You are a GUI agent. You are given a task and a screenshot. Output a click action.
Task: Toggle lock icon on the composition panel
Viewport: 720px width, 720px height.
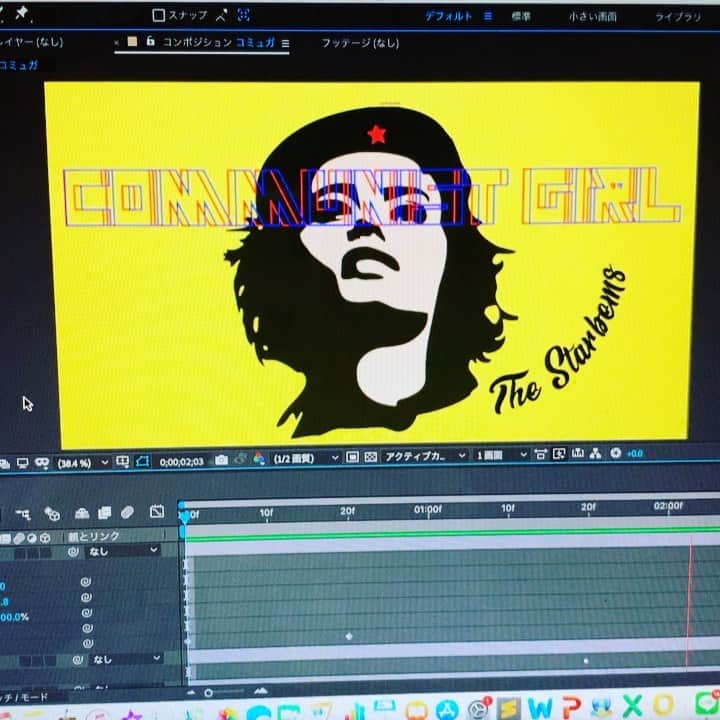150,41
